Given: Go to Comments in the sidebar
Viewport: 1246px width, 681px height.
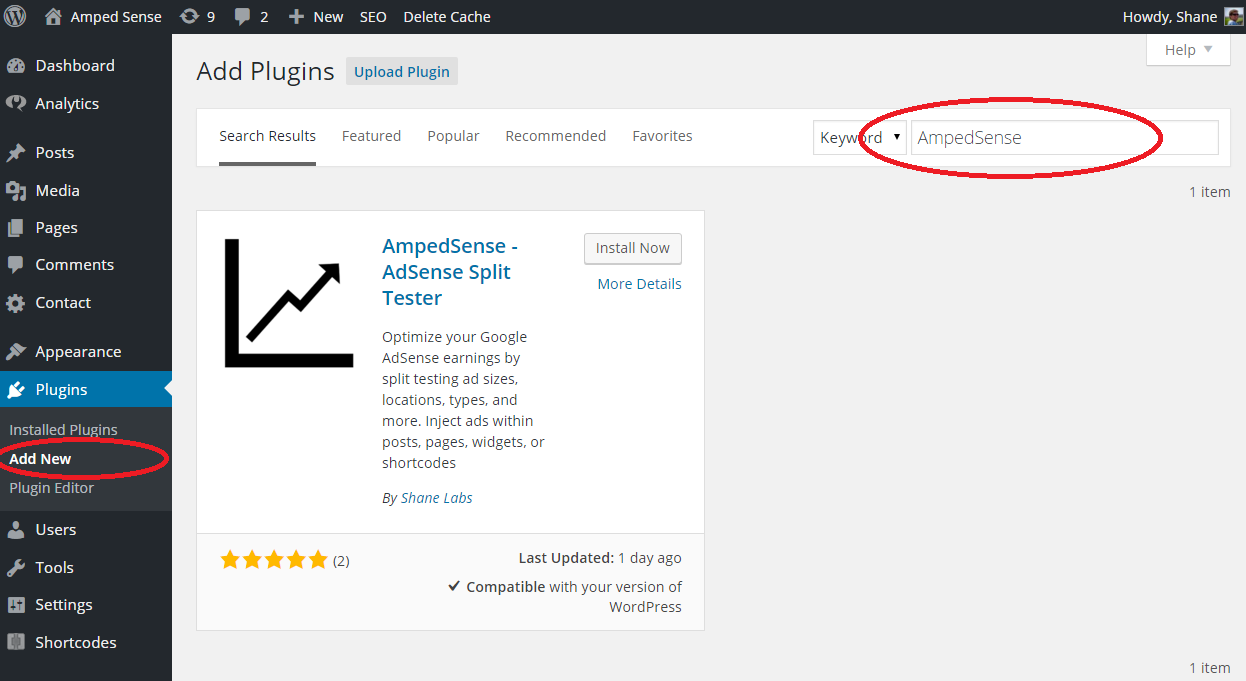Looking at the screenshot, I should (75, 265).
